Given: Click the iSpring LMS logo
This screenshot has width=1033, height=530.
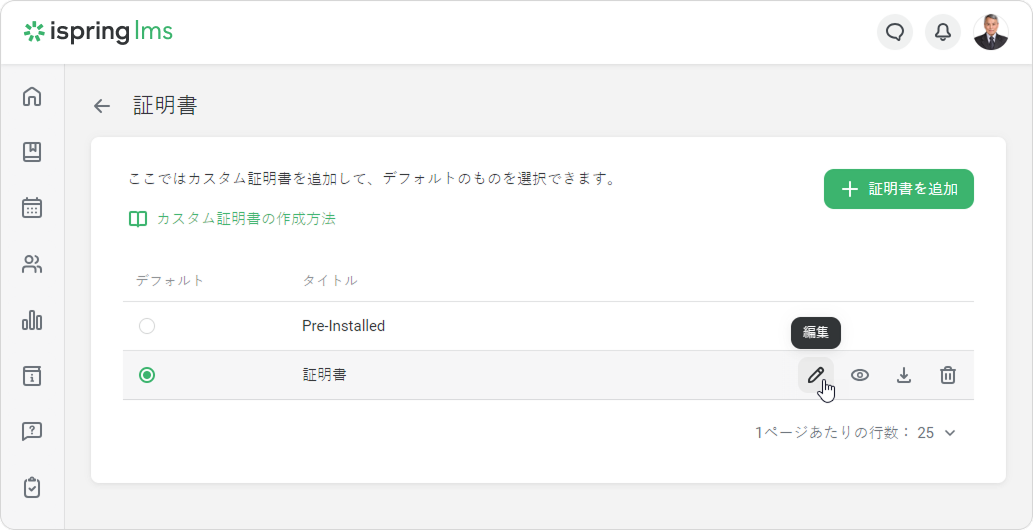Looking at the screenshot, I should click(x=98, y=32).
